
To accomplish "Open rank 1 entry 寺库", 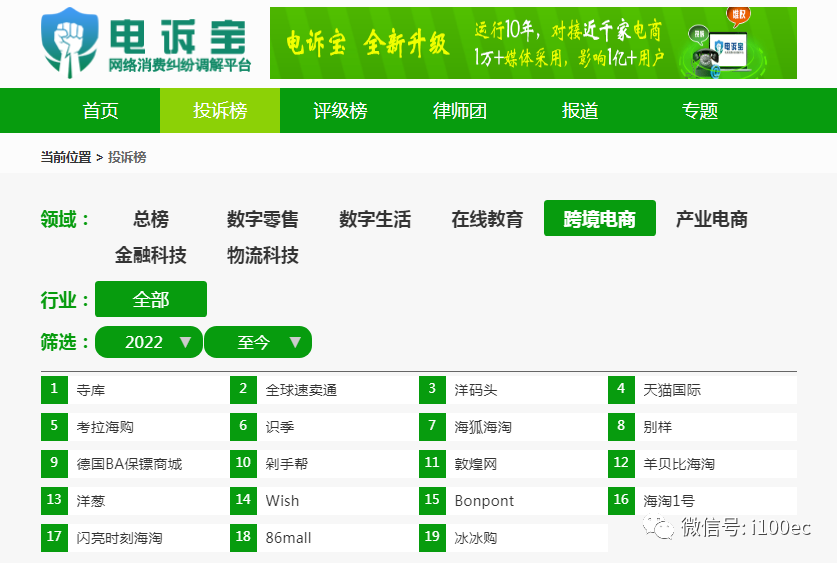I will click(x=135, y=390).
